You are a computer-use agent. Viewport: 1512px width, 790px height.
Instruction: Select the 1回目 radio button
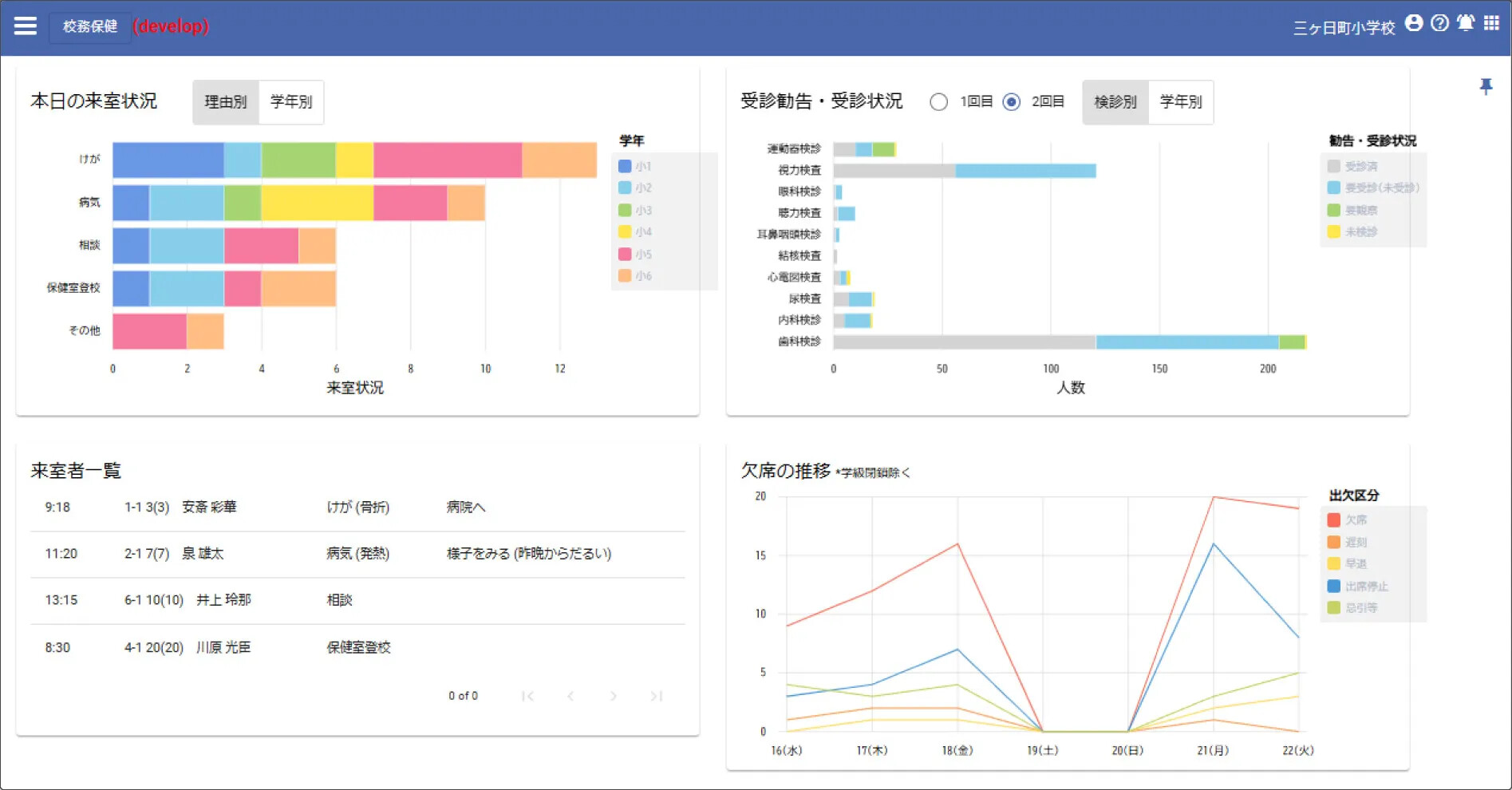click(x=939, y=102)
